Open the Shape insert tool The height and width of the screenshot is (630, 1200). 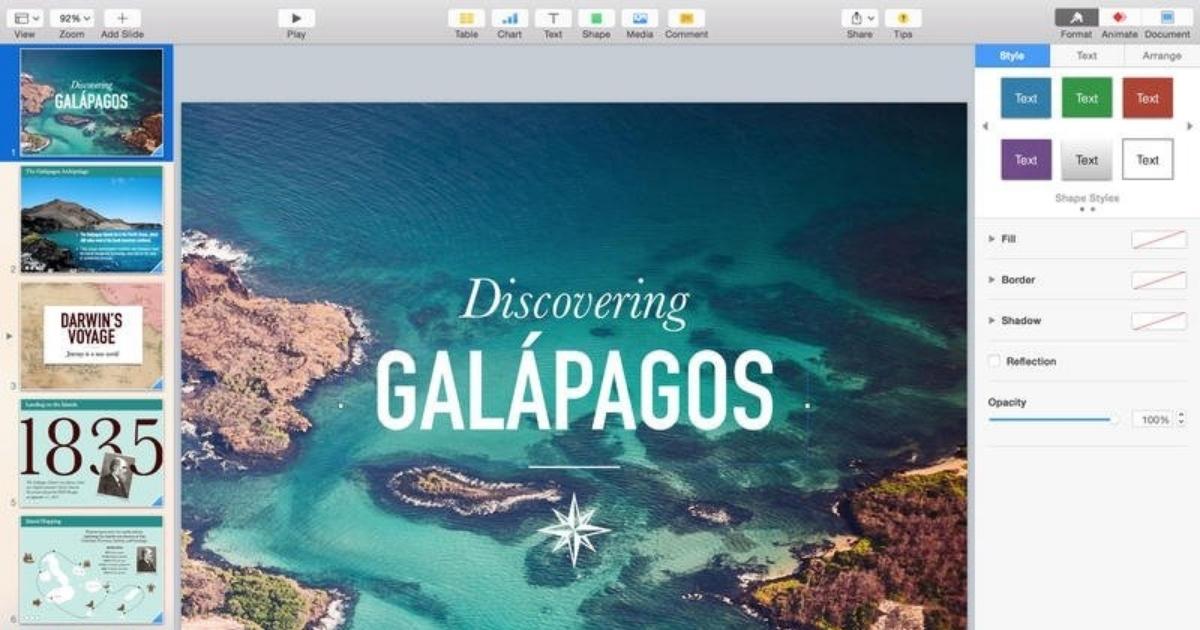coord(596,18)
